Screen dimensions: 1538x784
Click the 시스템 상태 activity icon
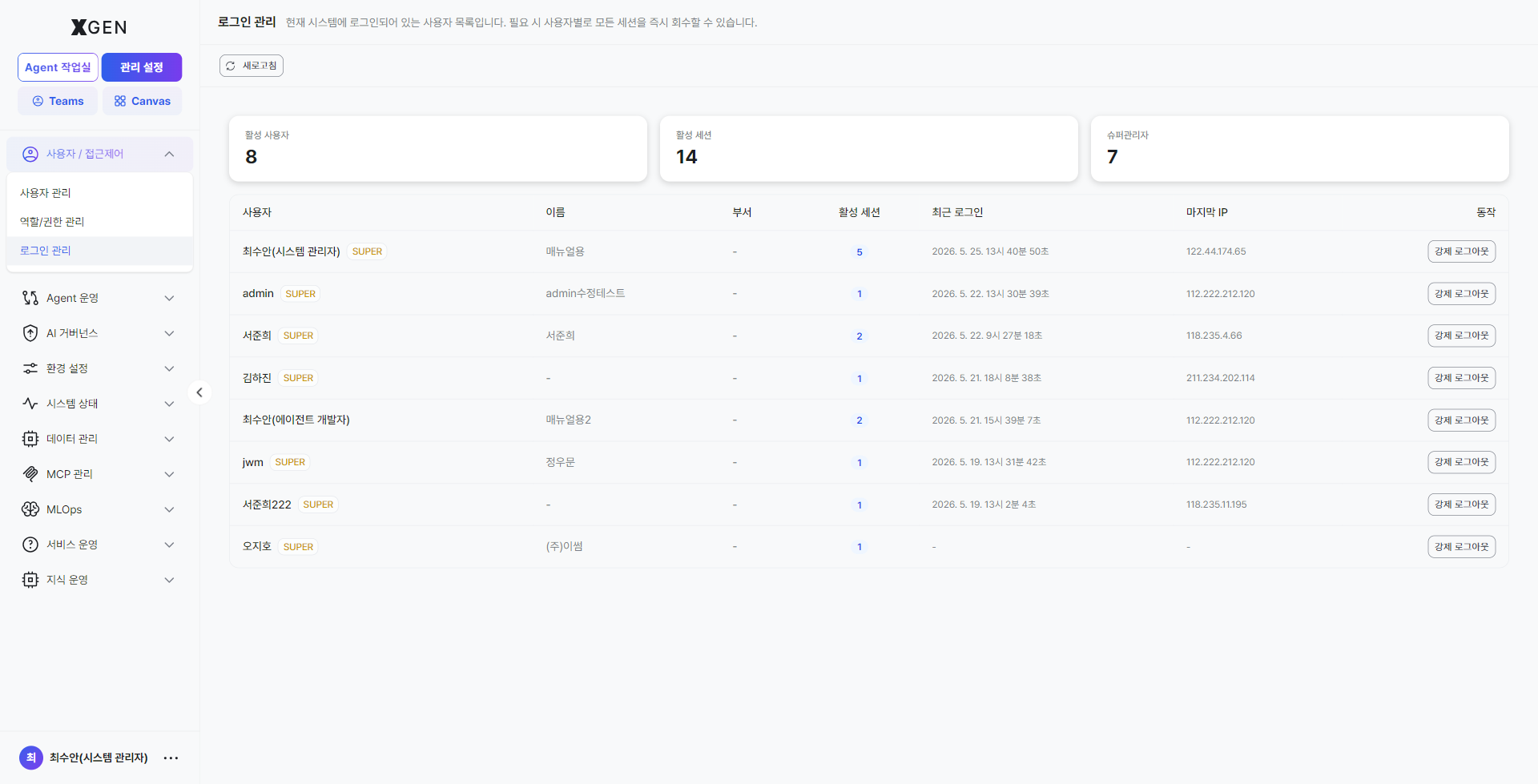[x=30, y=404]
